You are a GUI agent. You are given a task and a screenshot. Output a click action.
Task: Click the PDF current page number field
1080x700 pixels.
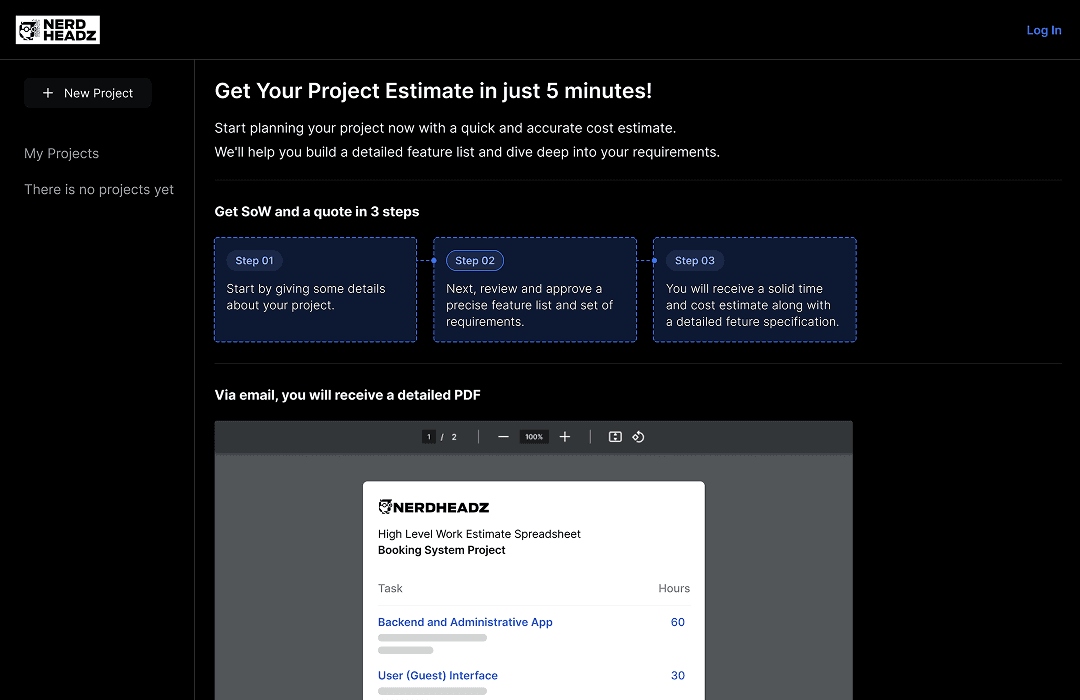(429, 437)
